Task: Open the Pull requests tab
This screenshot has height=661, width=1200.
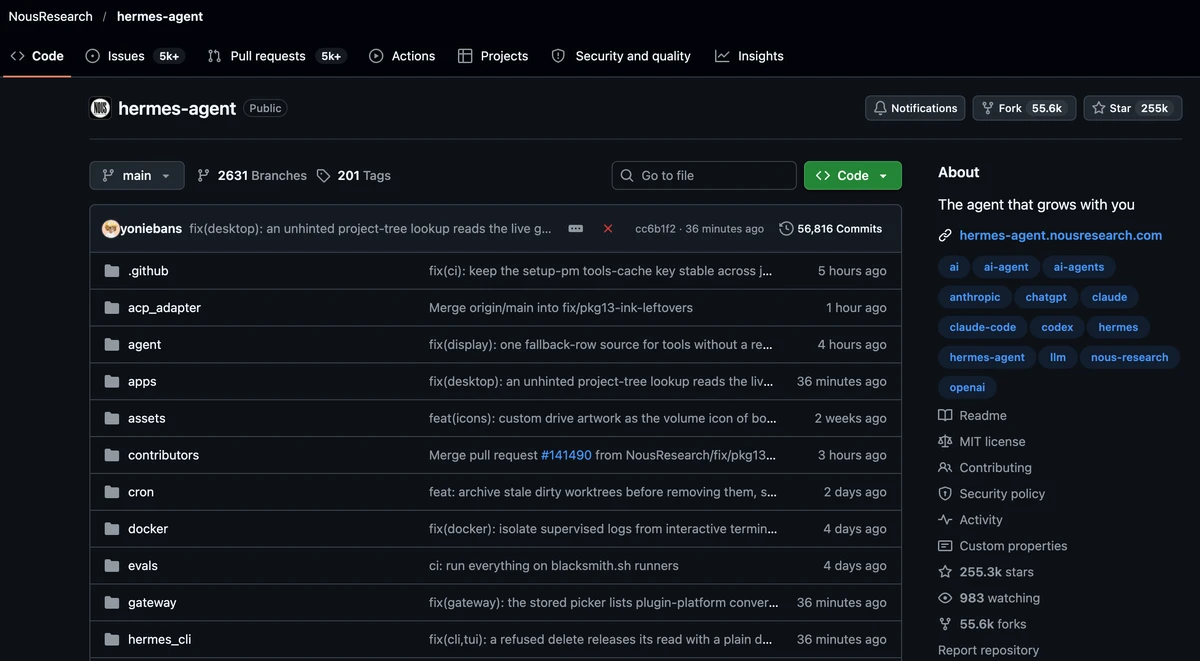Action: pyautogui.click(x=276, y=56)
